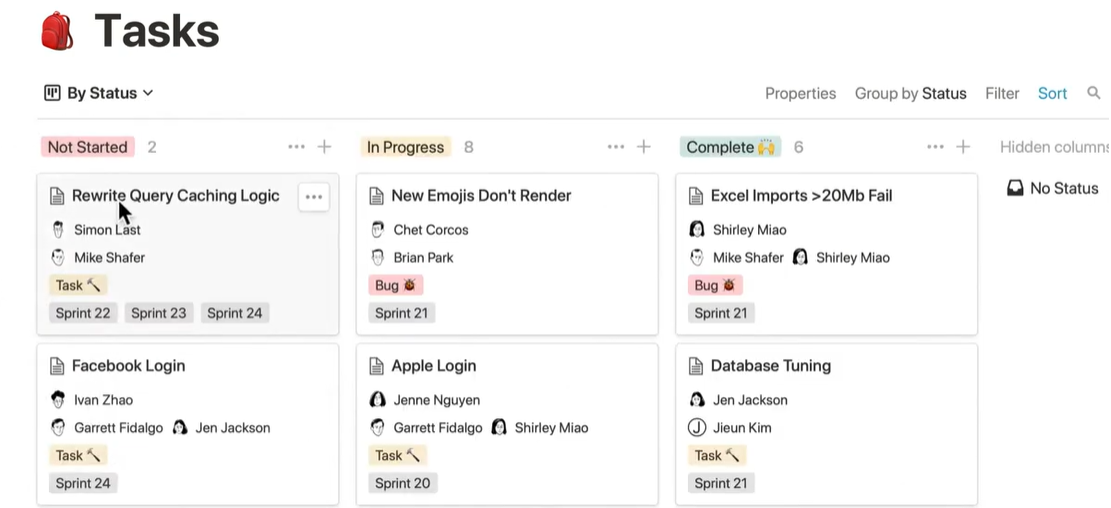1111x508 pixels.
Task: Click the Sprint 23 tag
Action: tap(159, 313)
